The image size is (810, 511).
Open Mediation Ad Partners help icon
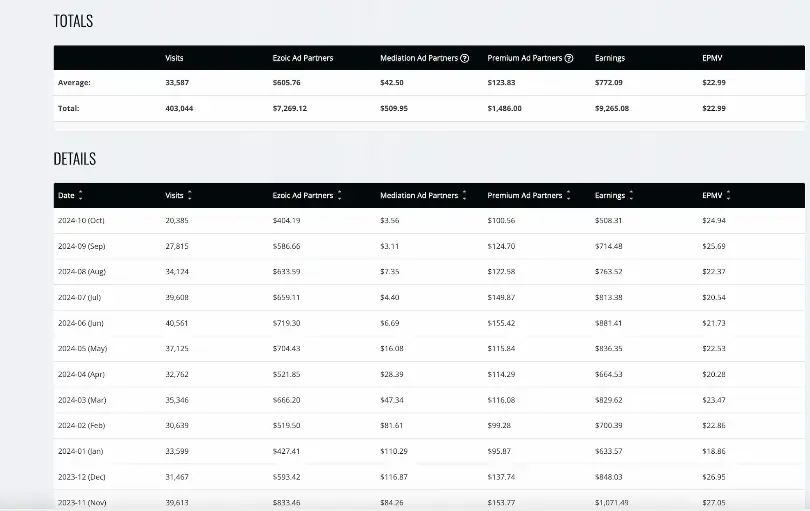464,58
